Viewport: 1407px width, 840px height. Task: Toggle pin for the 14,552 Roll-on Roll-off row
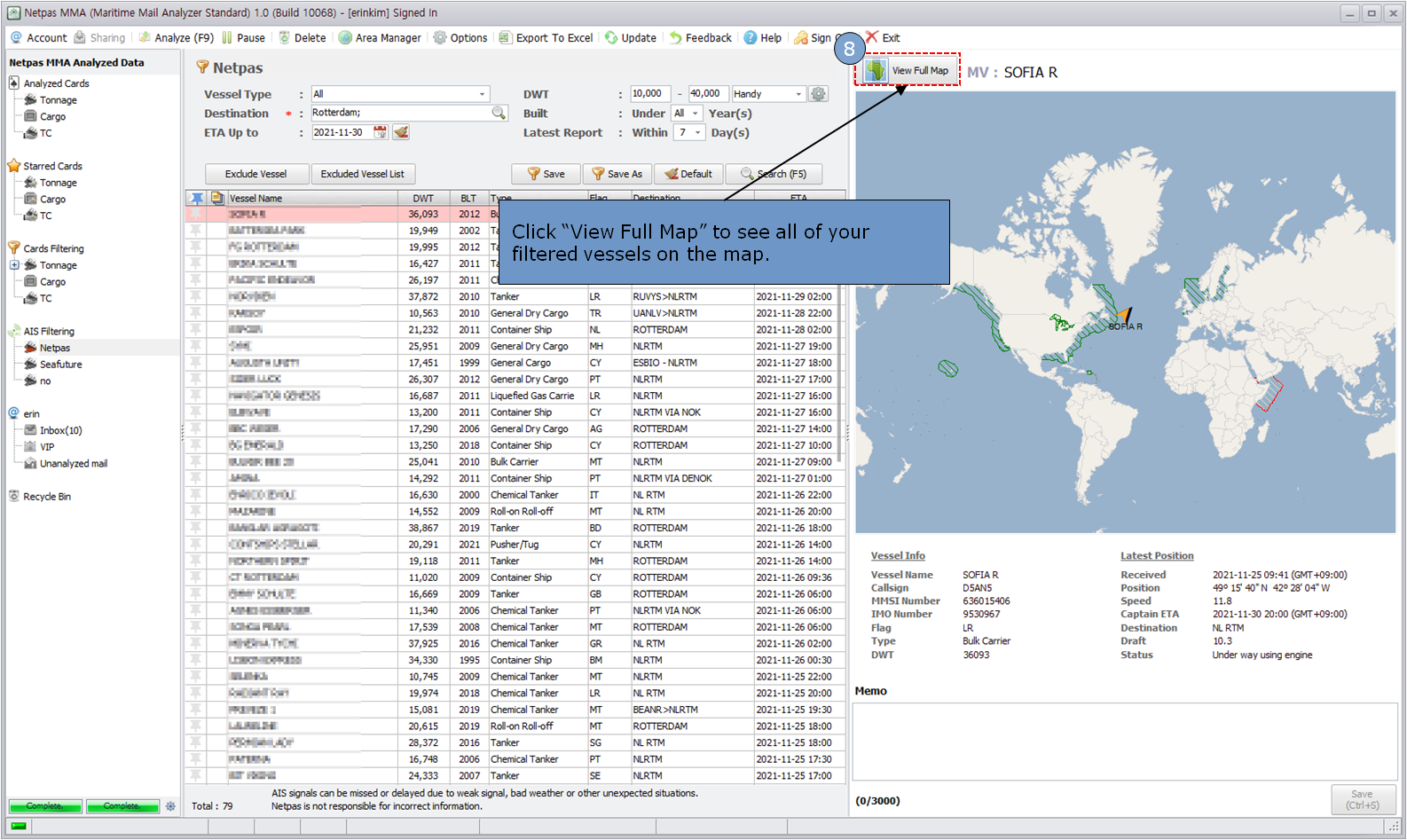coord(196,511)
